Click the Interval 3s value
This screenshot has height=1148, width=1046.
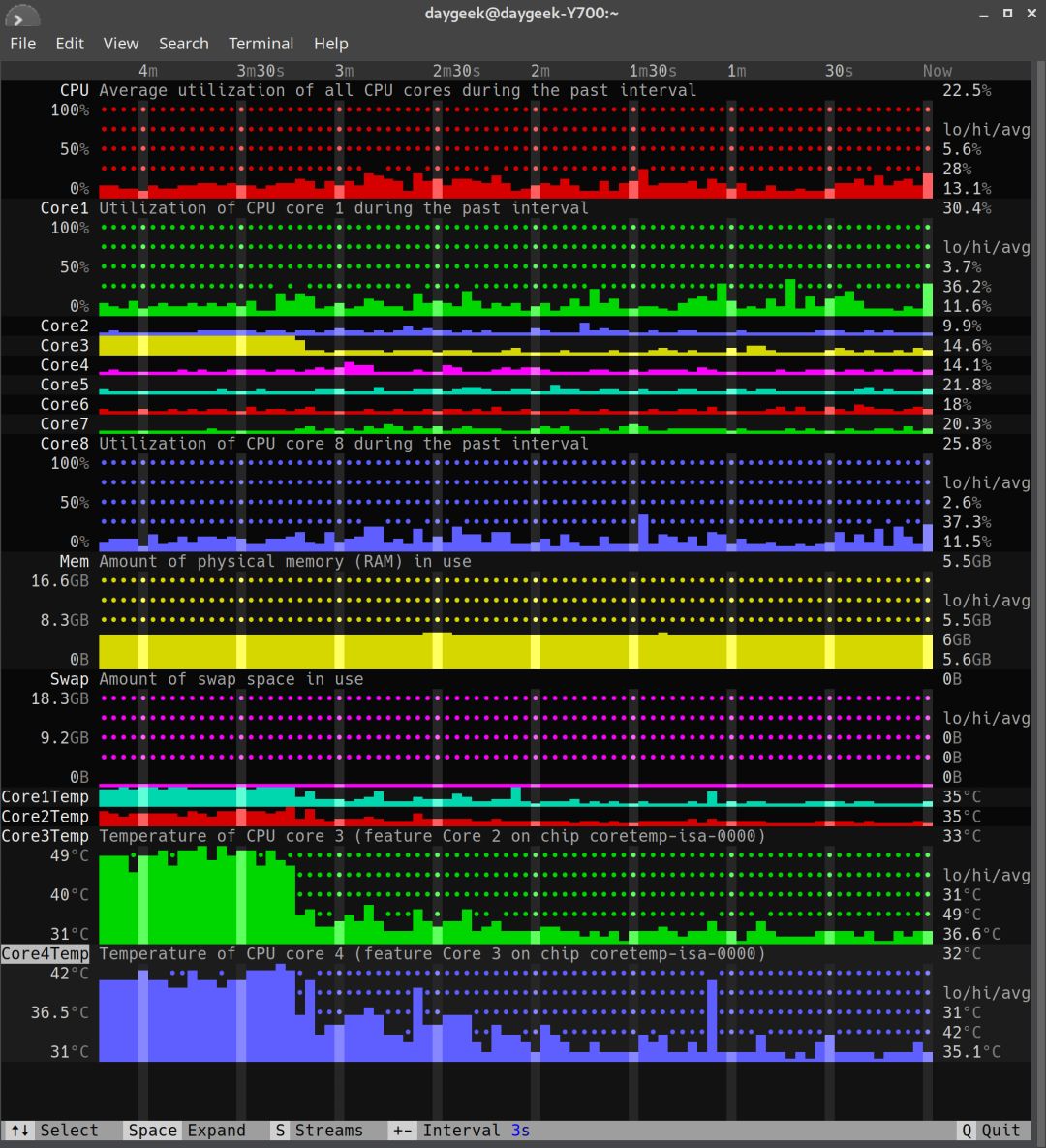[x=520, y=1130]
